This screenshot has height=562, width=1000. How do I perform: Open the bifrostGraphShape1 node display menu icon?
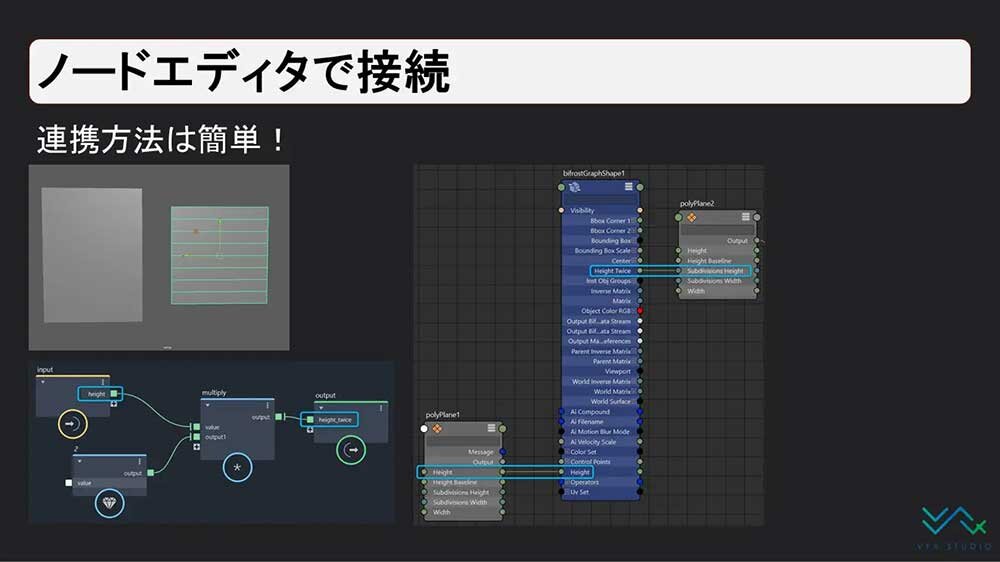(x=629, y=186)
